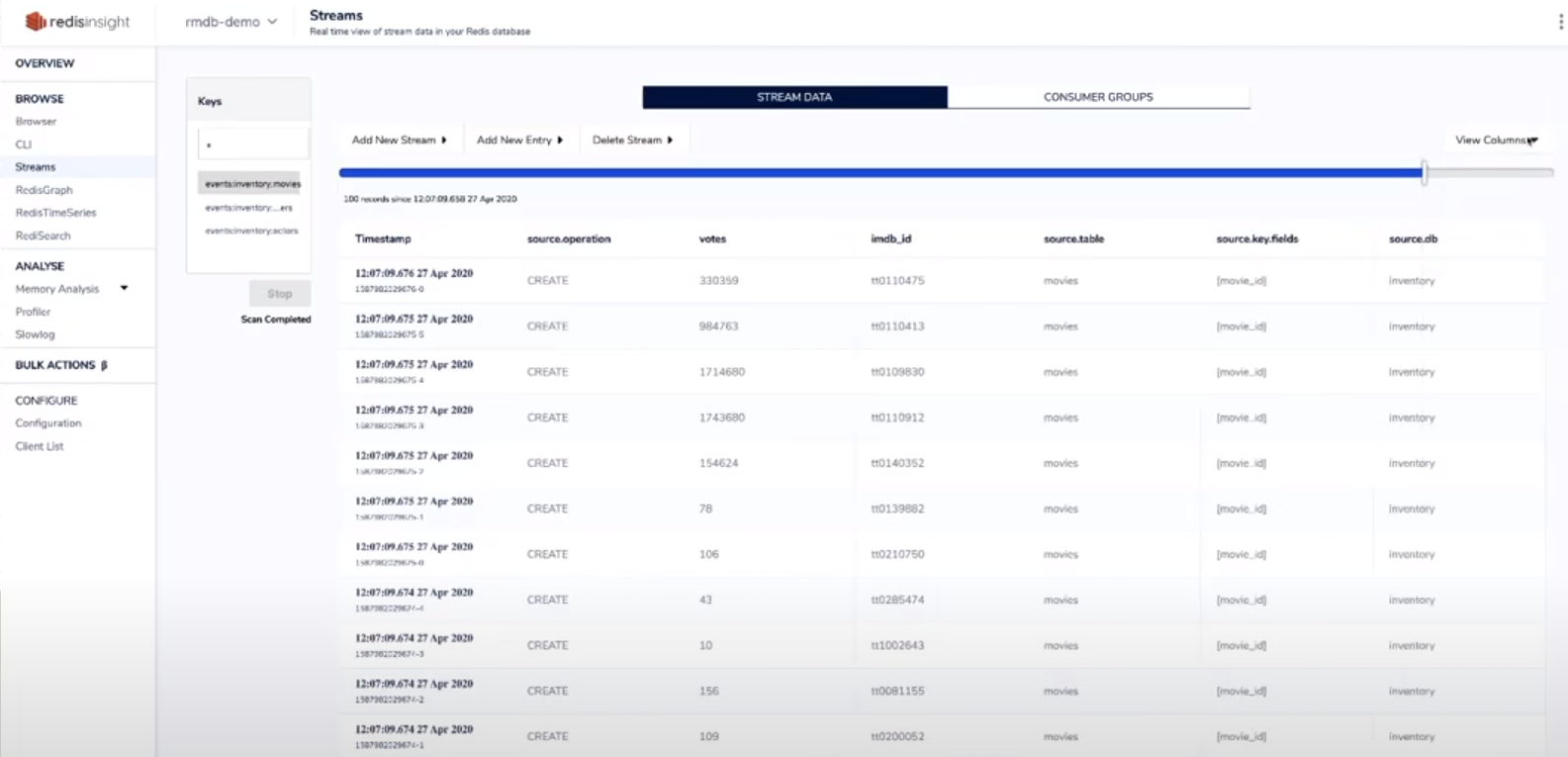
Task: Click the source.operation column header
Action: click(x=569, y=238)
